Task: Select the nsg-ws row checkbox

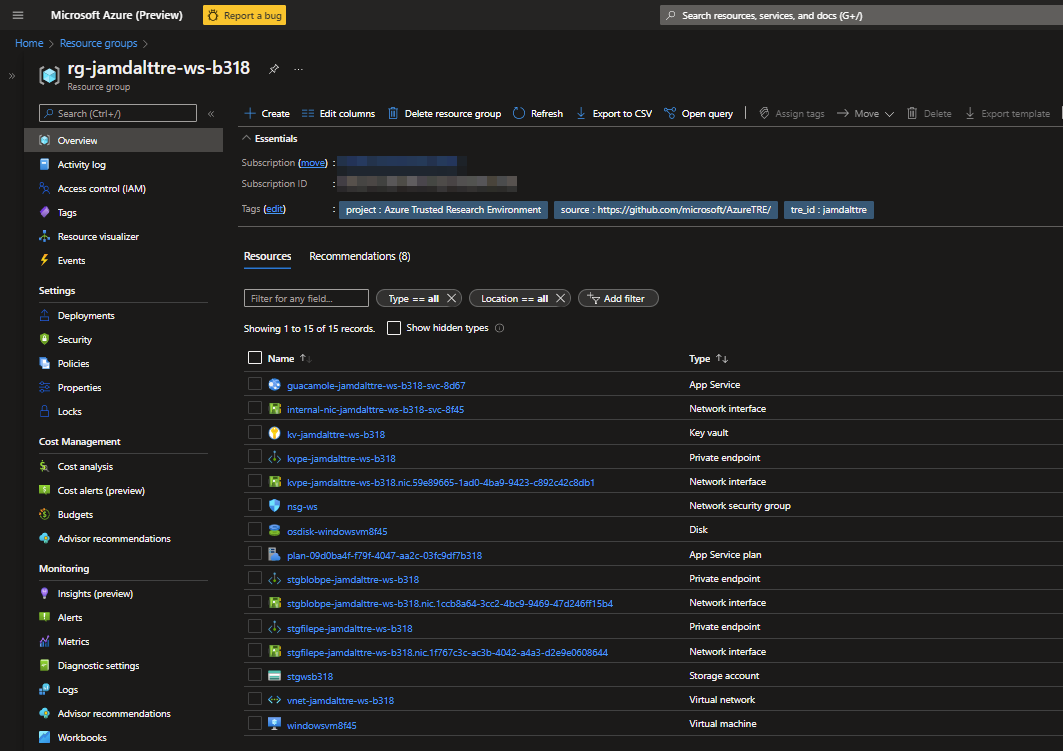Action: coord(255,506)
